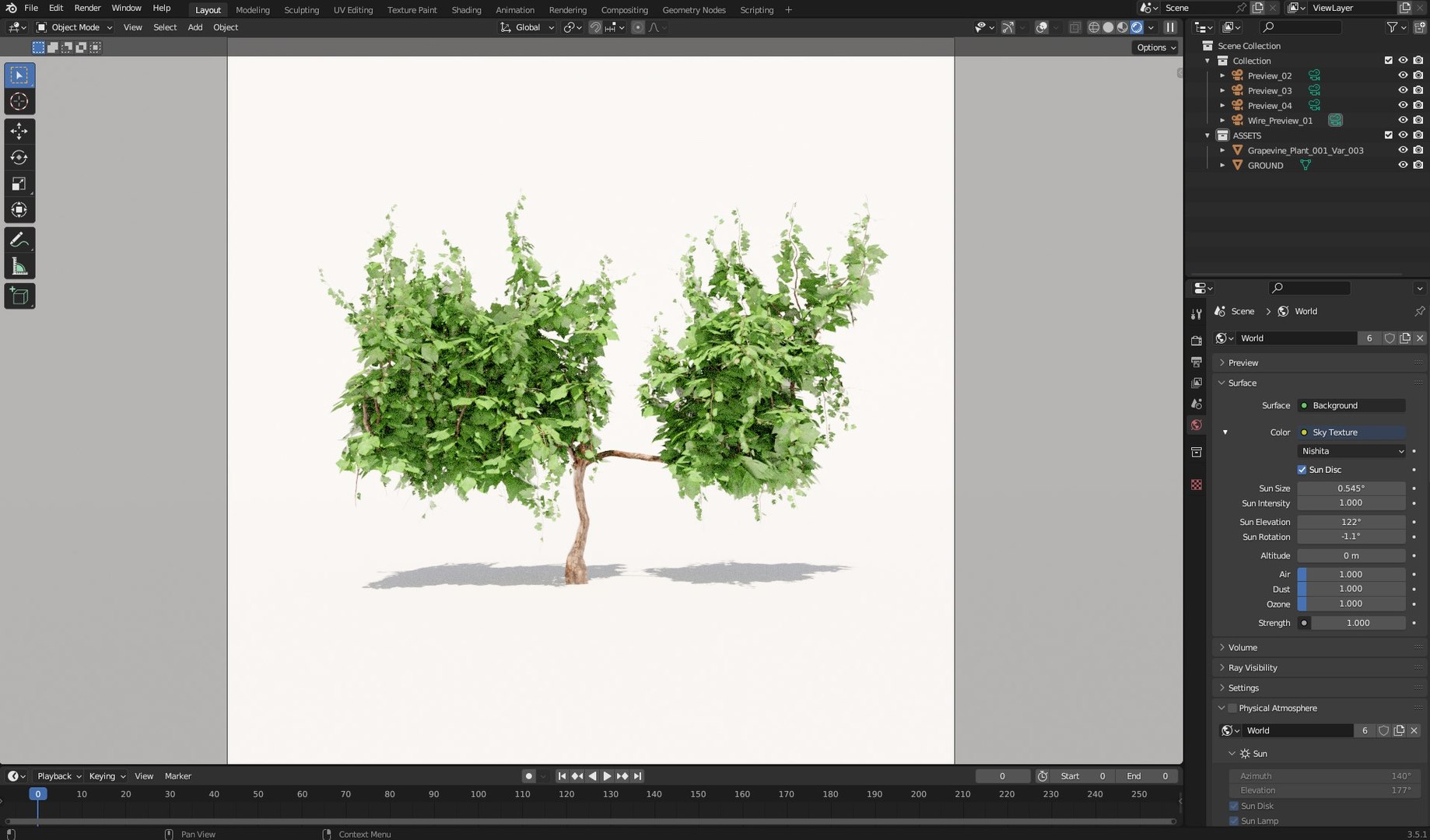Hide Preview_02 in the viewport

tap(1403, 75)
